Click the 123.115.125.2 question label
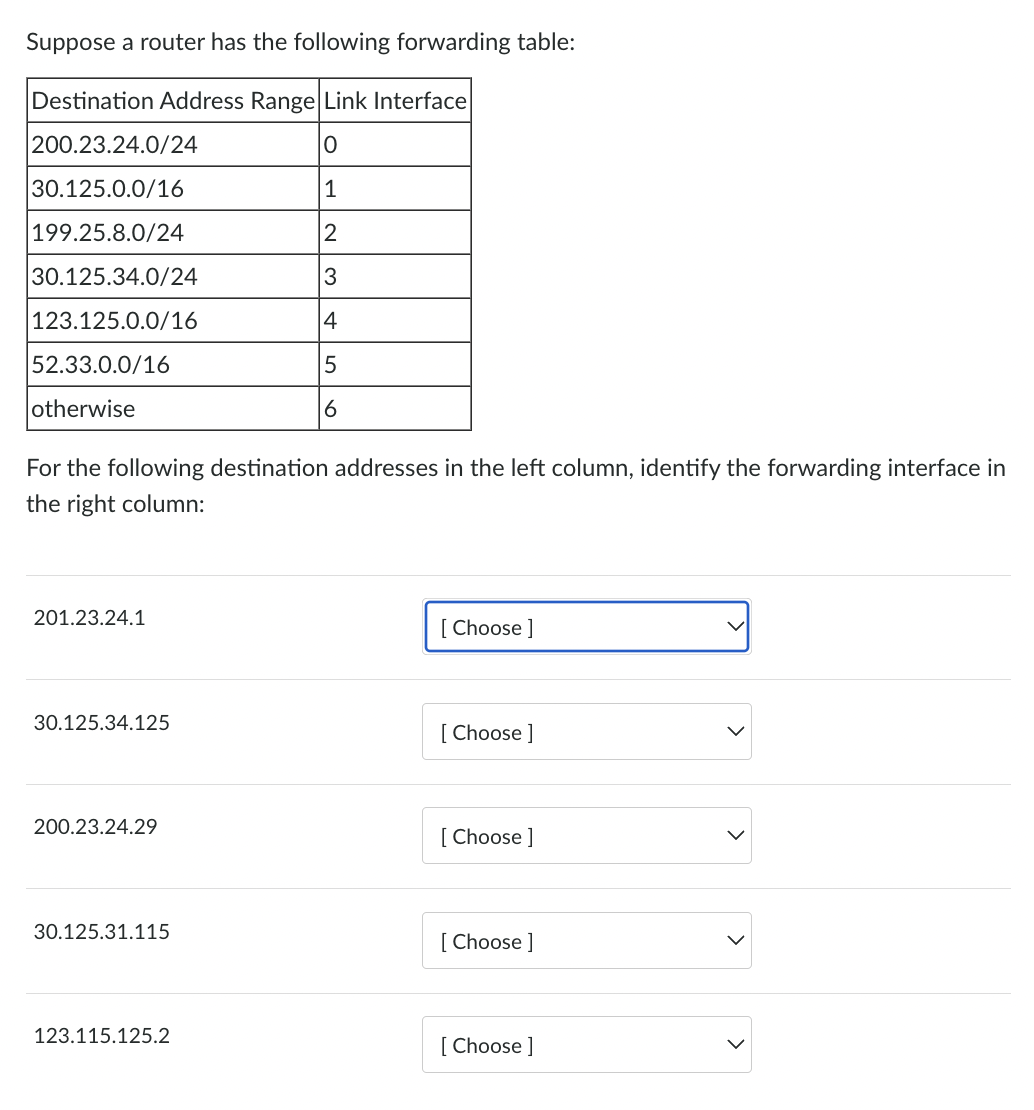This screenshot has width=1034, height=1110. point(101,1036)
